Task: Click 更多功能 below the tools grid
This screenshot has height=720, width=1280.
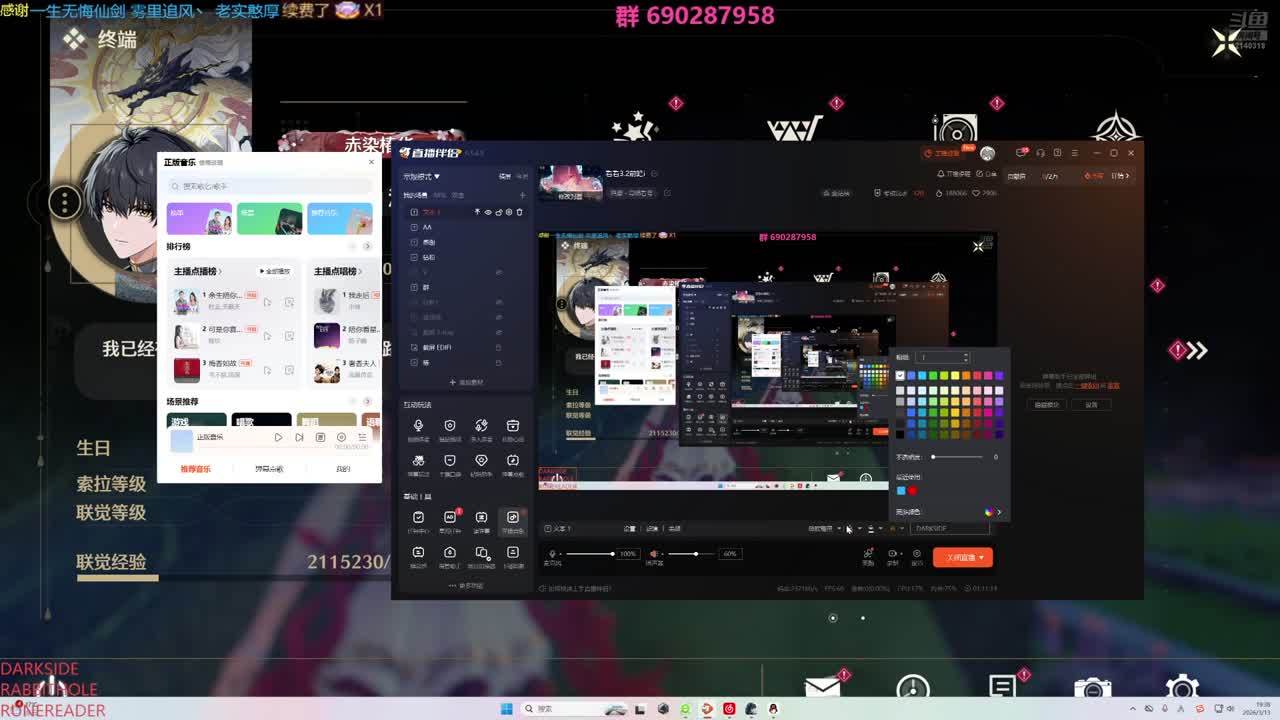Action: point(464,586)
